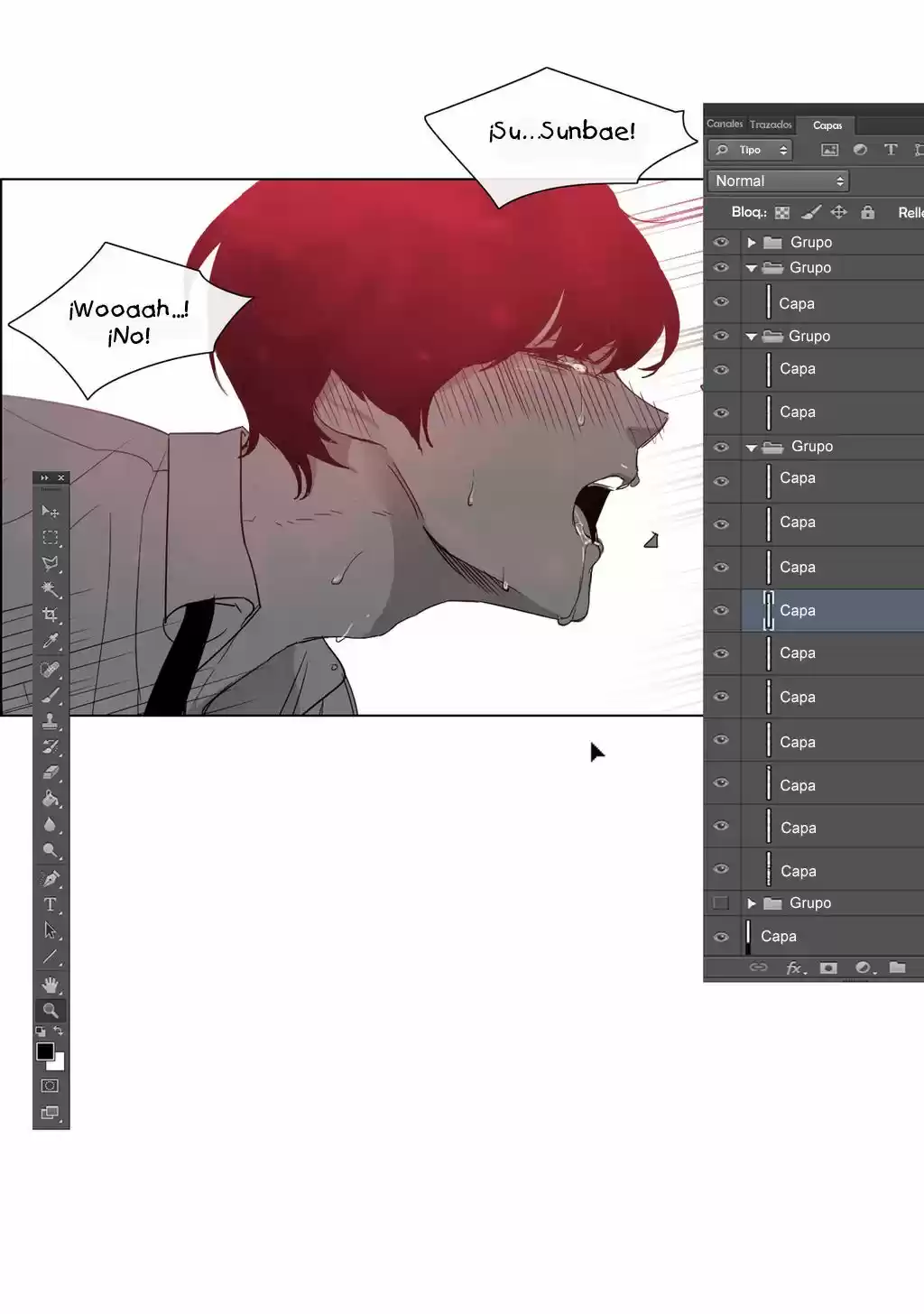The width and height of the screenshot is (924, 1314).
Task: Open the Normal blend mode dropdown
Action: (778, 181)
